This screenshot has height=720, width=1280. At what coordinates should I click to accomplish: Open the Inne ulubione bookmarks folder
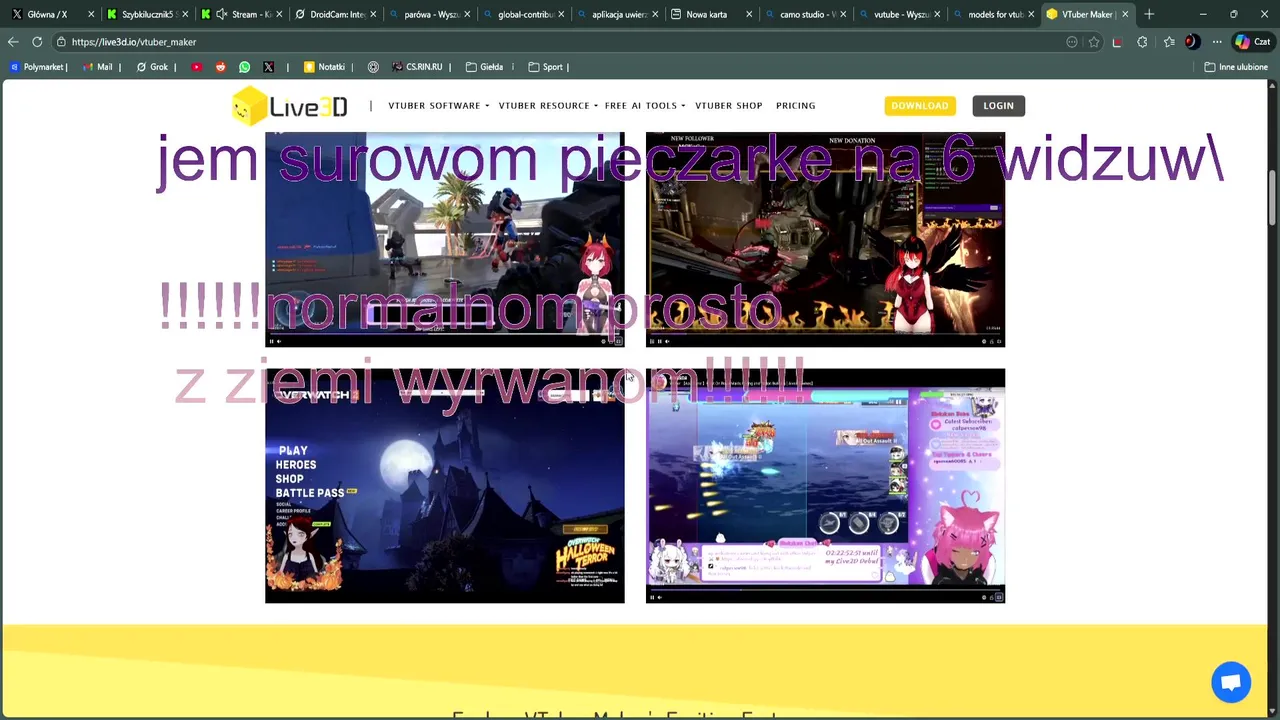pyautogui.click(x=1236, y=67)
